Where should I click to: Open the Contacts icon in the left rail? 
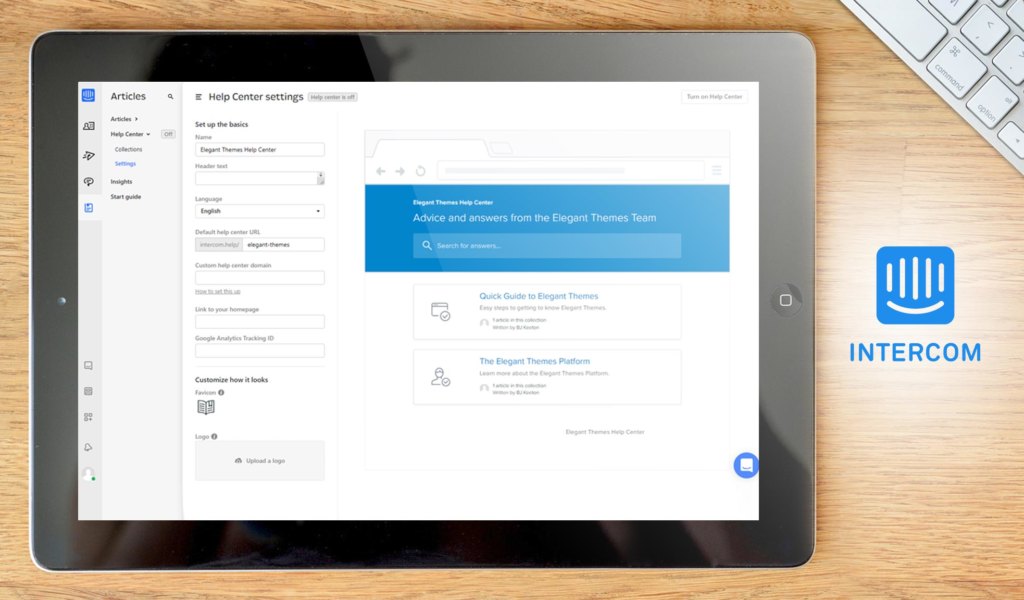pos(88,126)
